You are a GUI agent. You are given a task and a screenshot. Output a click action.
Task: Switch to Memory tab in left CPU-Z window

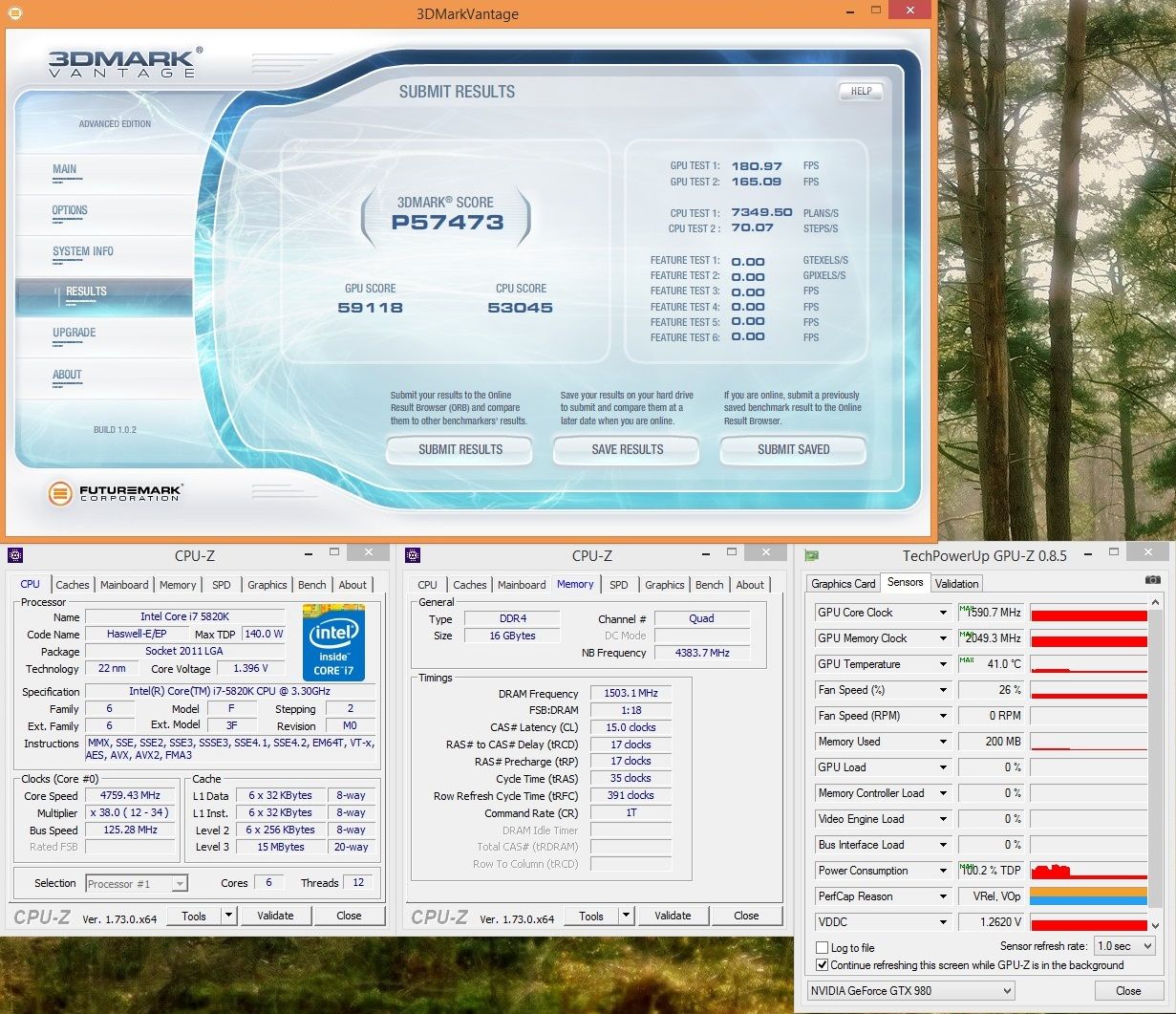tap(178, 585)
